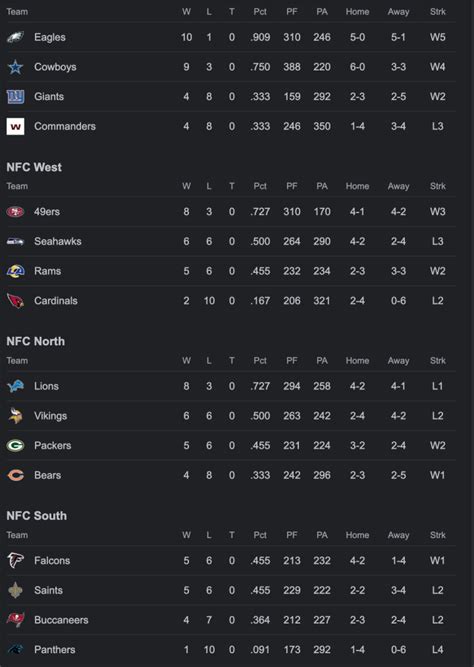Screen dimensions: 474x667
Task: Open the Commanders W logo
Action: [15, 126]
